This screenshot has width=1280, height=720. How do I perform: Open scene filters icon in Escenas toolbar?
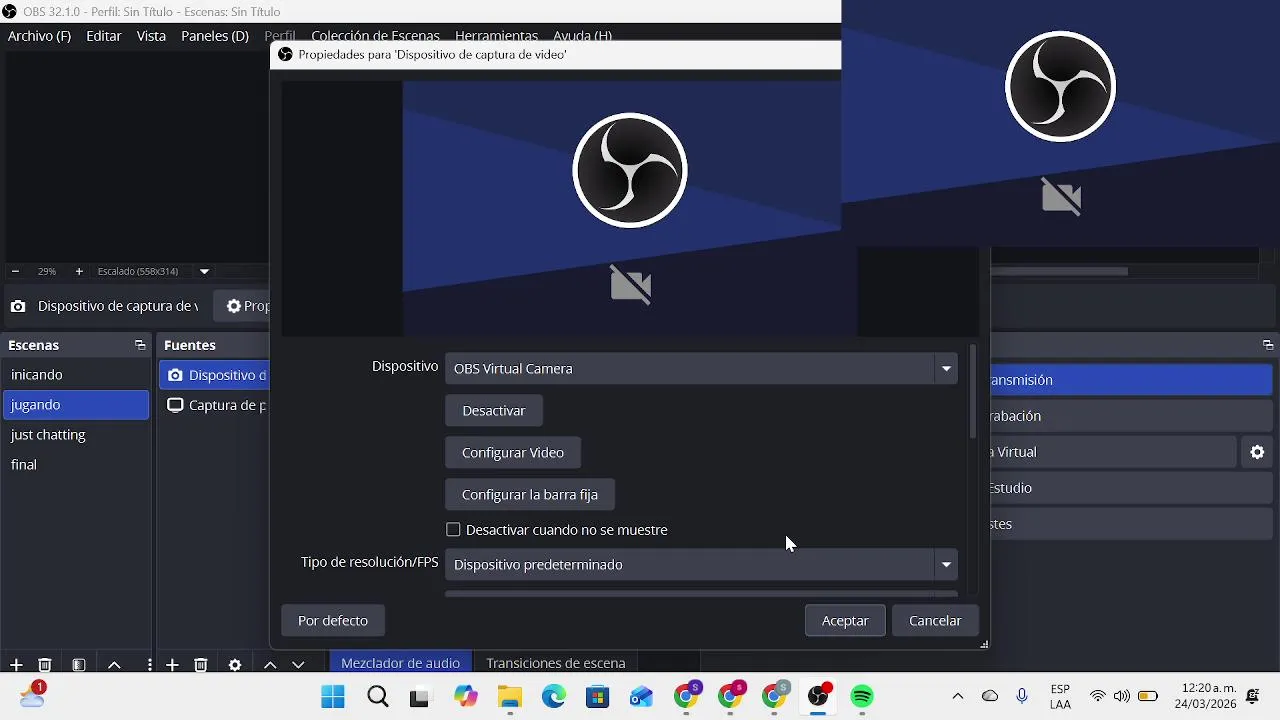[x=79, y=665]
